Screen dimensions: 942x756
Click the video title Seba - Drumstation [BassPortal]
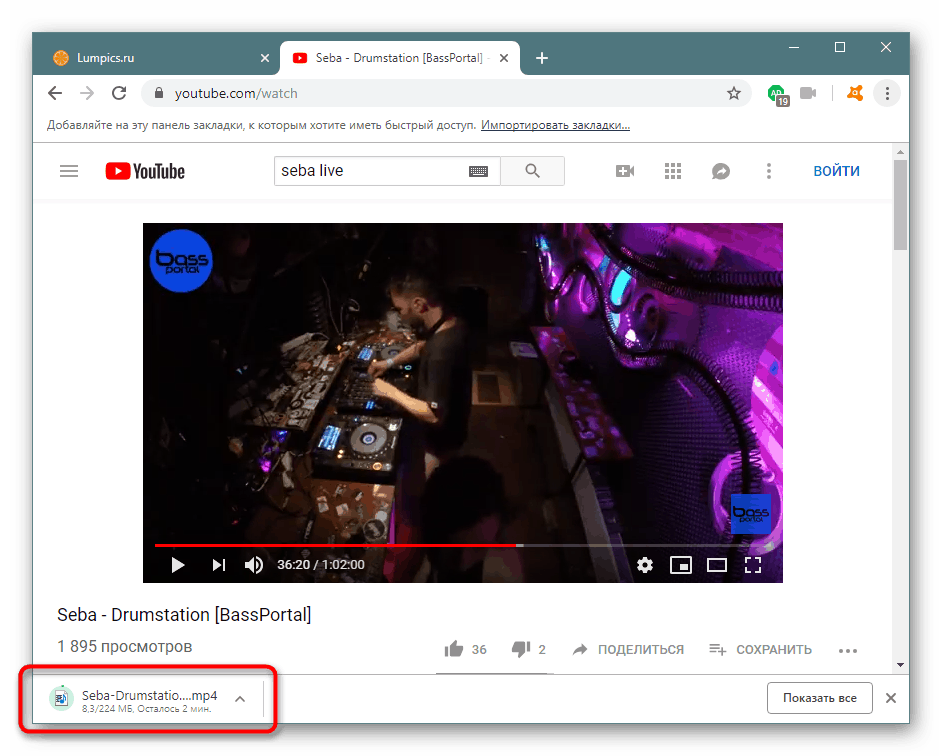tap(184, 615)
